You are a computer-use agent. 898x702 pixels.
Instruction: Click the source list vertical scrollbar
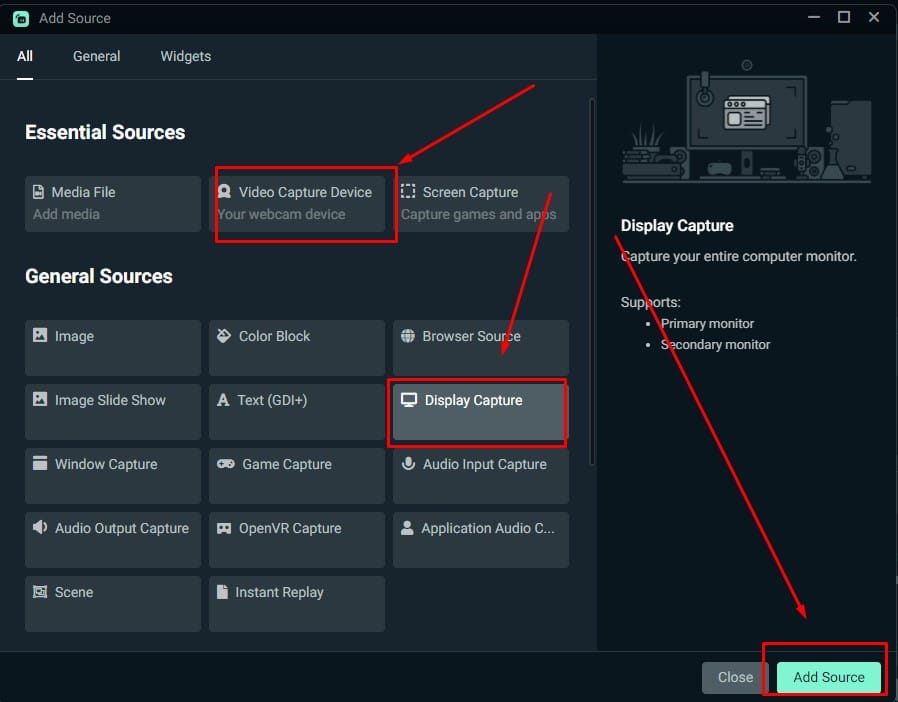coord(592,282)
